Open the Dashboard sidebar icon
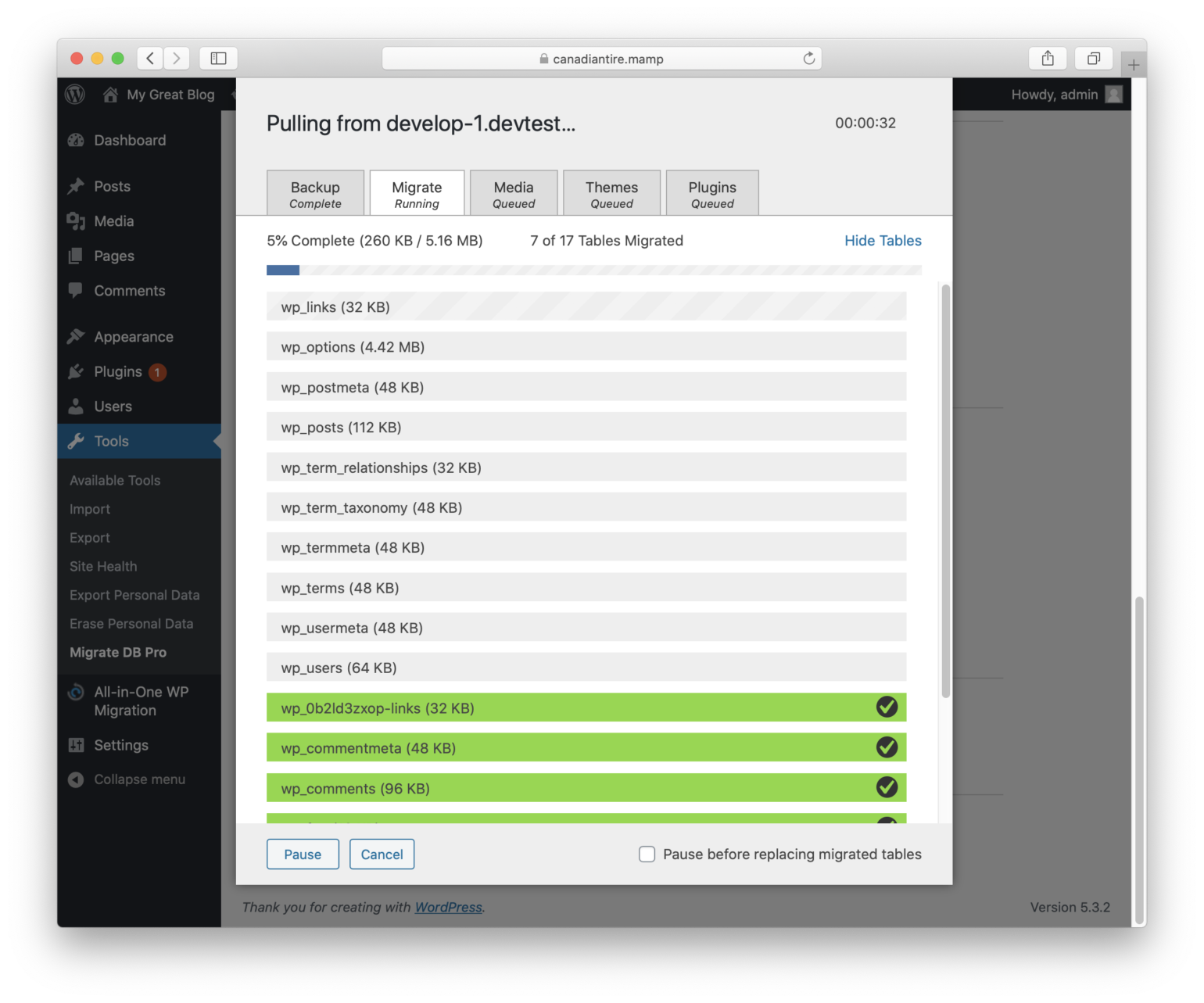The image size is (1204, 1003). [x=76, y=141]
